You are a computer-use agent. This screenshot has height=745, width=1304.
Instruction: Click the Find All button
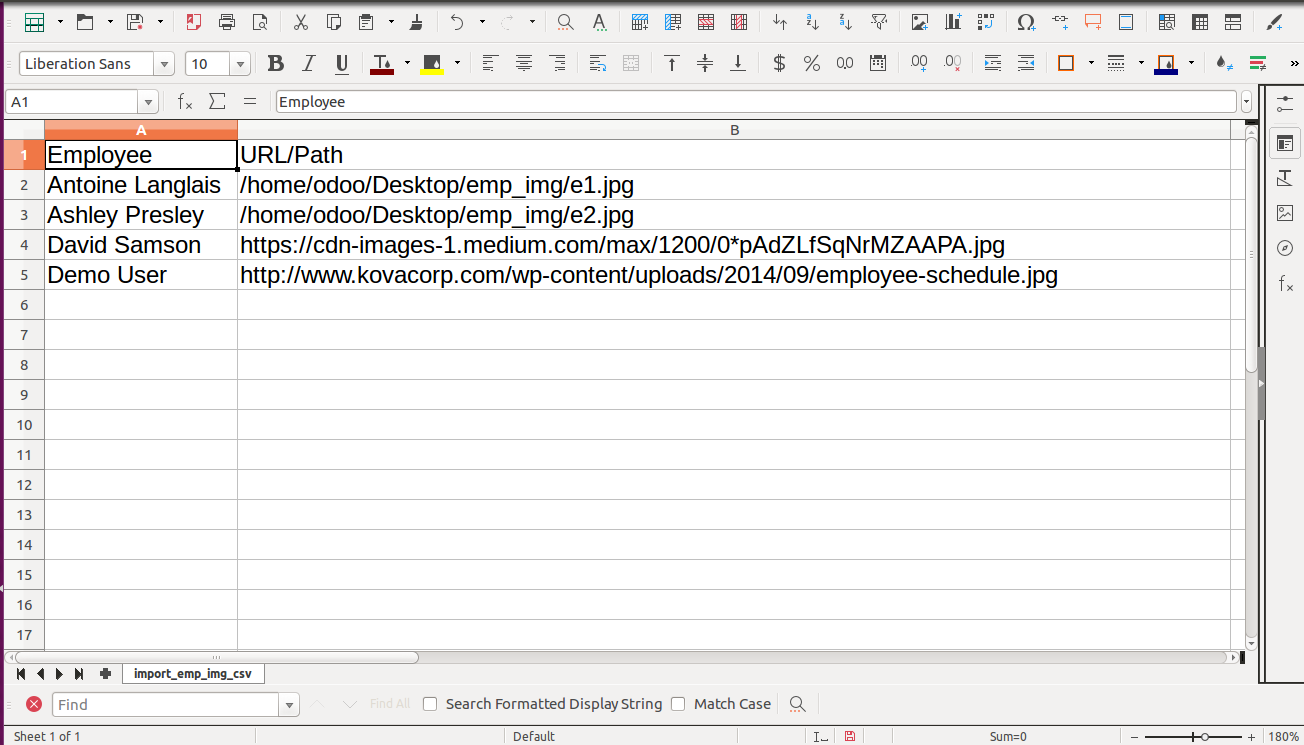pos(390,704)
